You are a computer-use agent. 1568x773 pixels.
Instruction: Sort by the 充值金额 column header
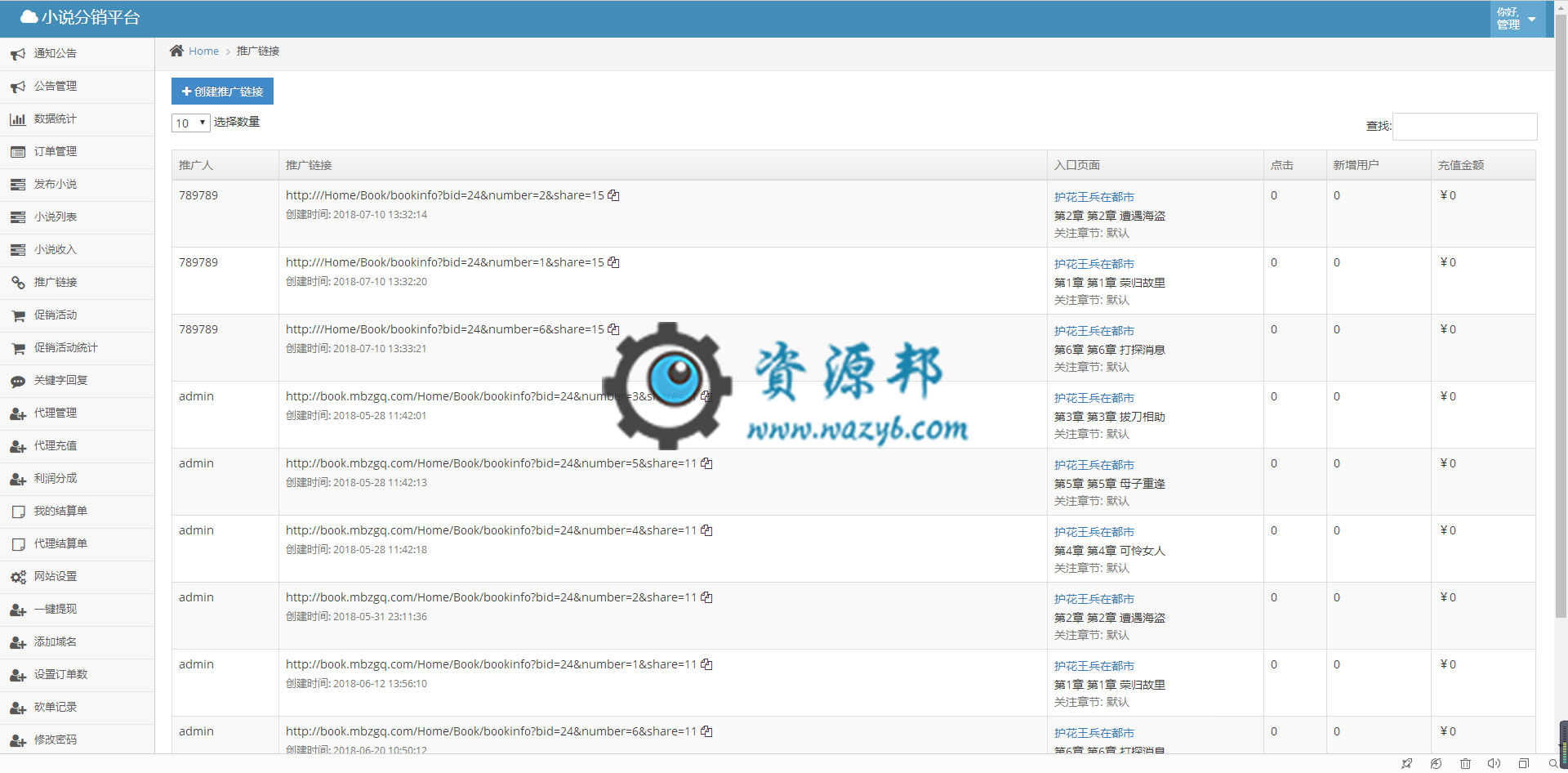(1483, 165)
